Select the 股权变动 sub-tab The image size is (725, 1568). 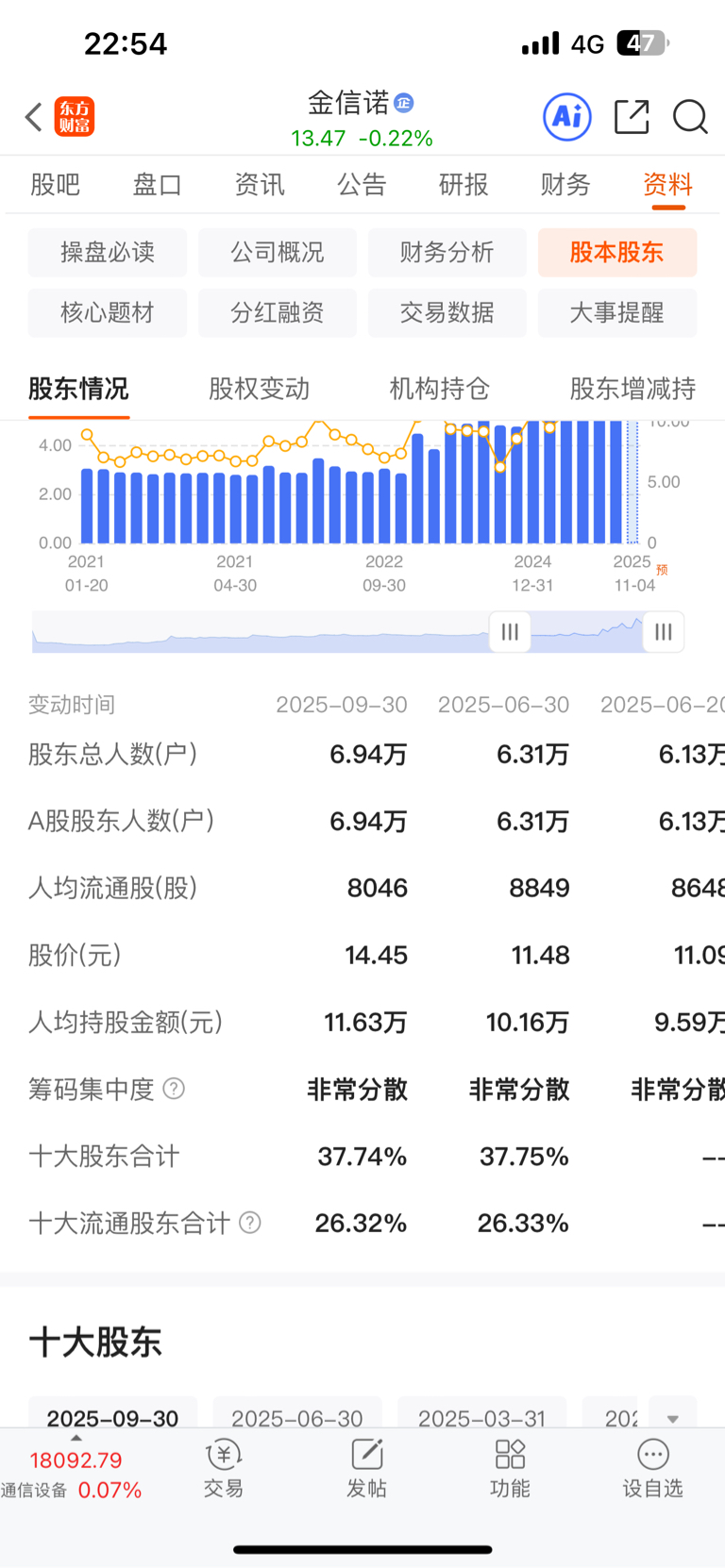pos(259,389)
